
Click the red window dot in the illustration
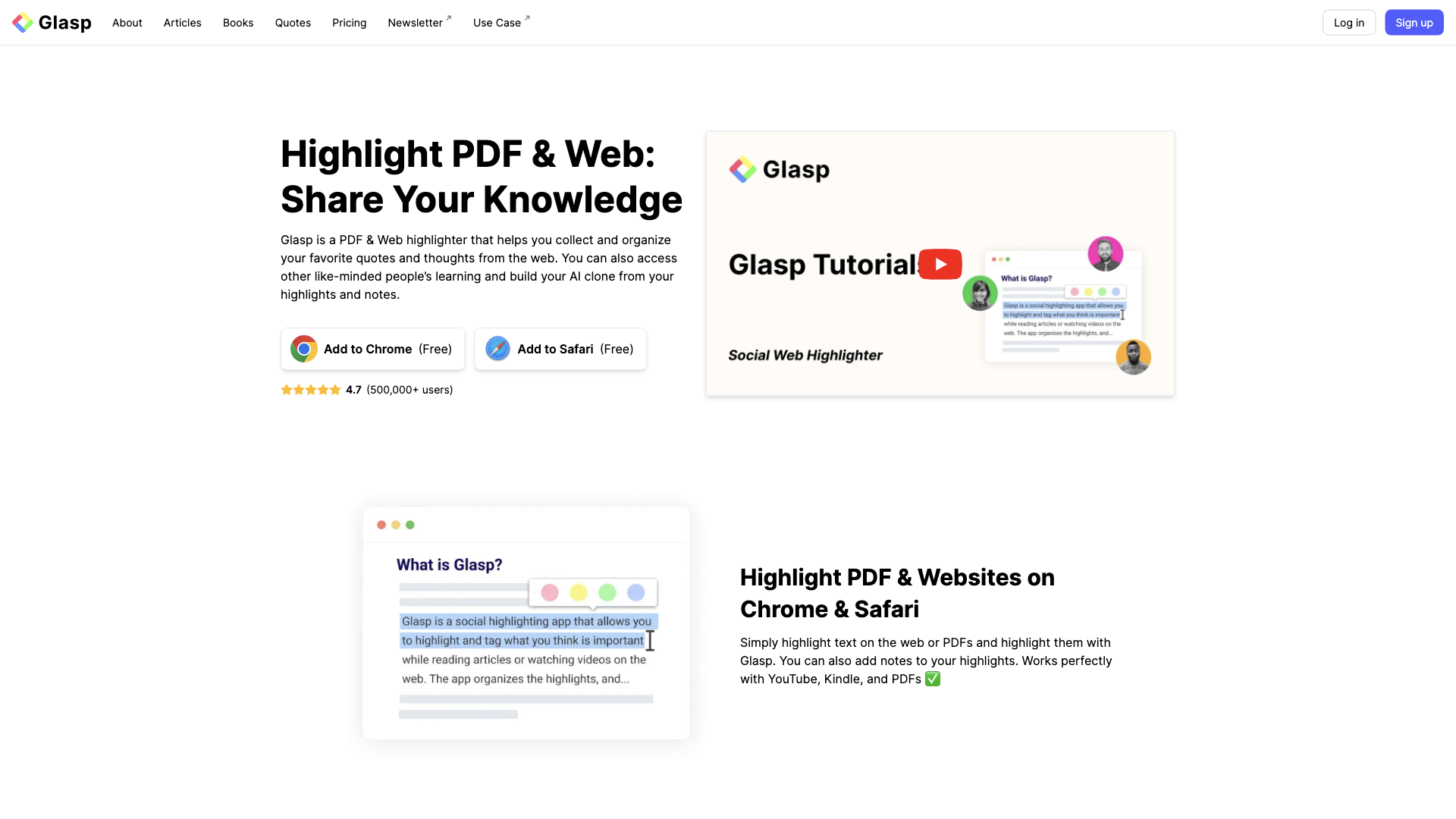tap(381, 525)
